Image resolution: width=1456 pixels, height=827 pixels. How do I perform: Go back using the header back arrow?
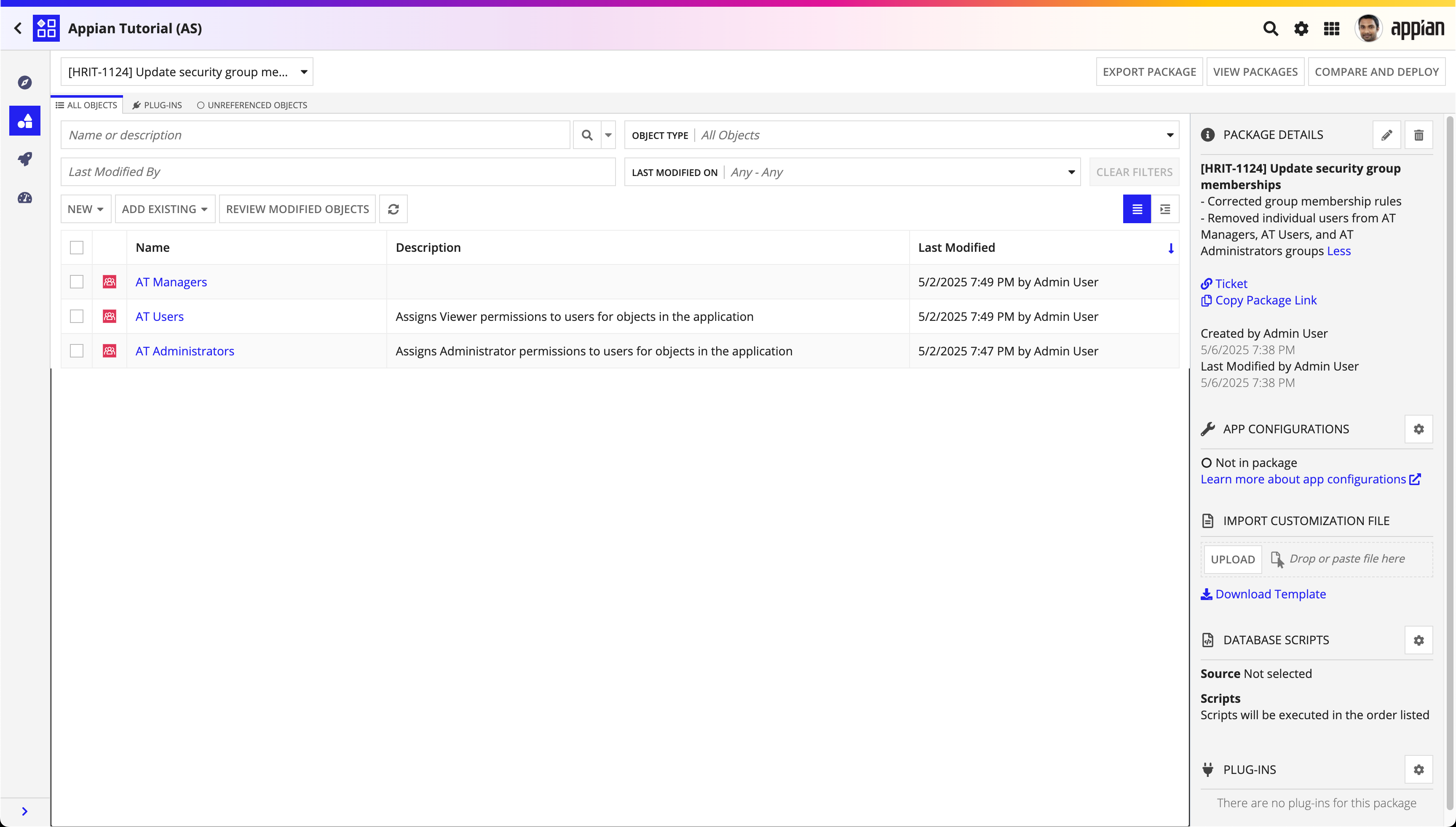click(x=18, y=28)
